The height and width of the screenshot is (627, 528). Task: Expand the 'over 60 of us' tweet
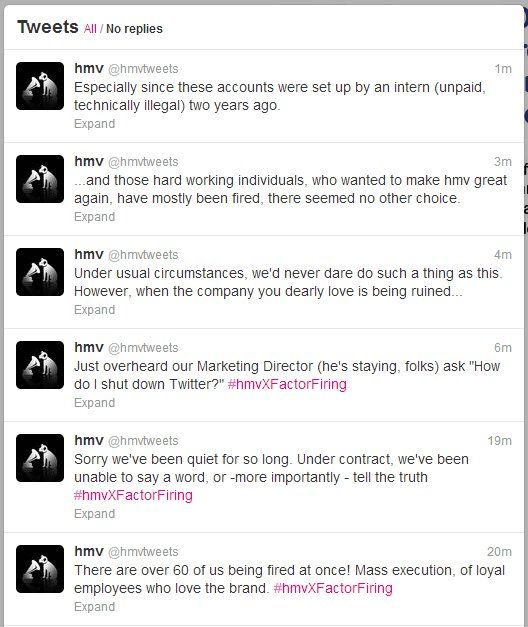(94, 607)
